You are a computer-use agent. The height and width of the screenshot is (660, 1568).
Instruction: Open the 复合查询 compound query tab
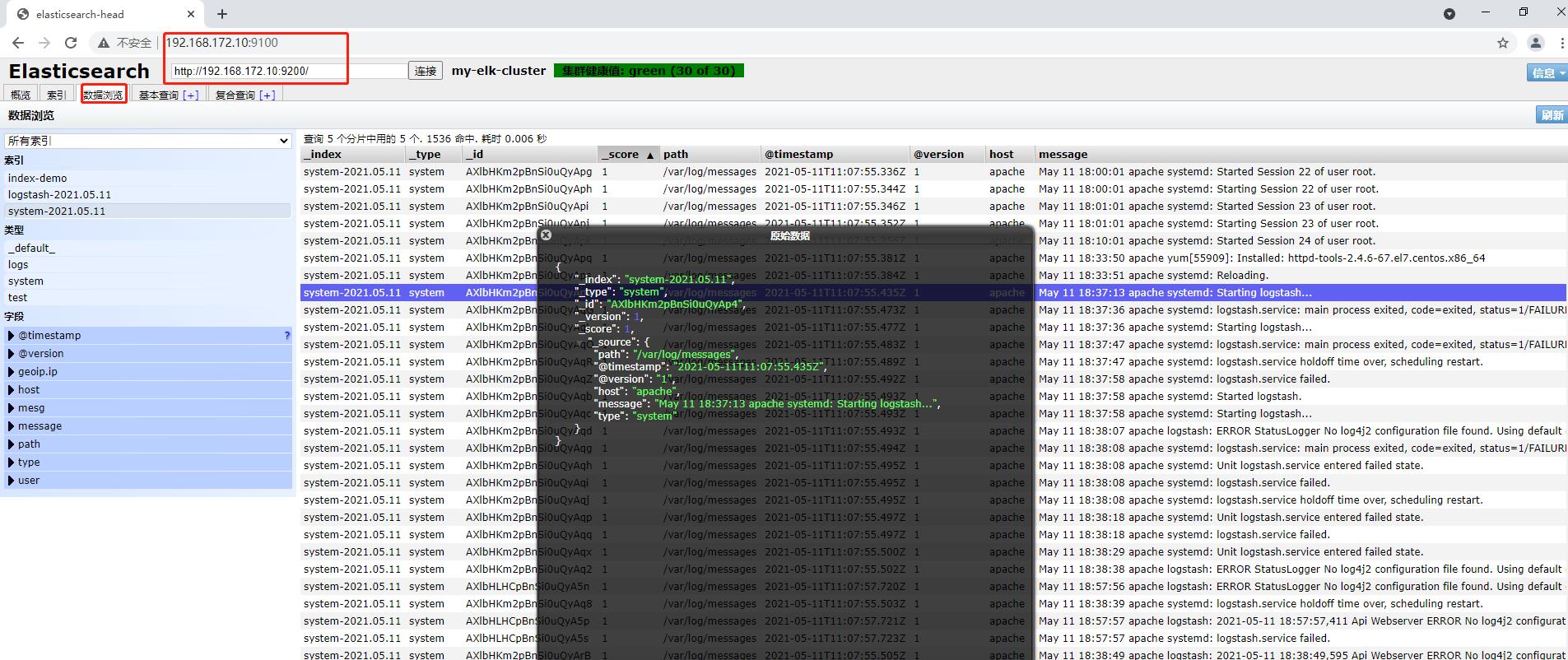pyautogui.click(x=235, y=95)
